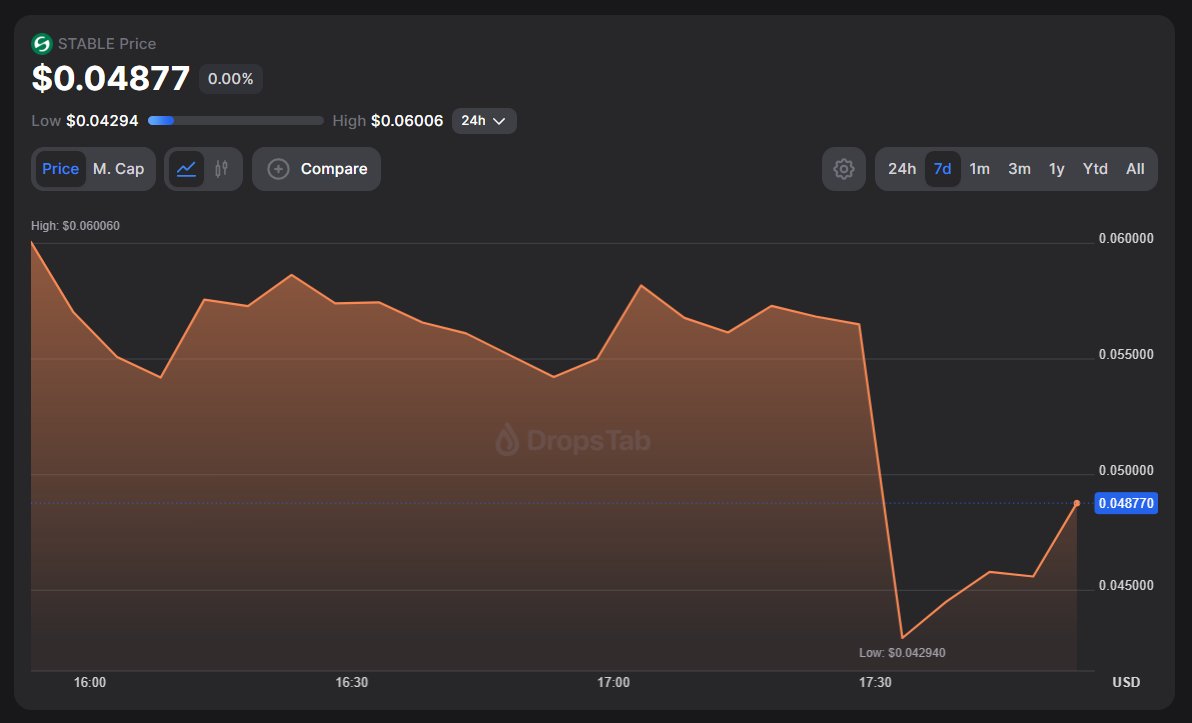This screenshot has height=723, width=1192.
Task: Click the 0.00% change badge
Action: click(x=231, y=79)
